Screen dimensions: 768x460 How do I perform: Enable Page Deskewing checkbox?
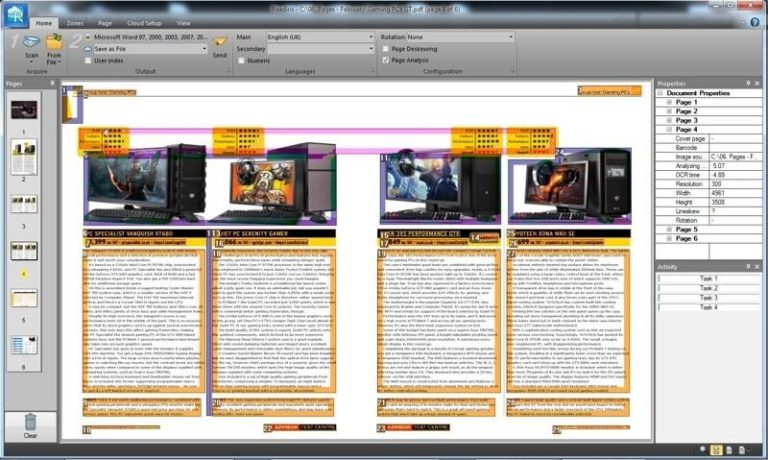[x=386, y=49]
